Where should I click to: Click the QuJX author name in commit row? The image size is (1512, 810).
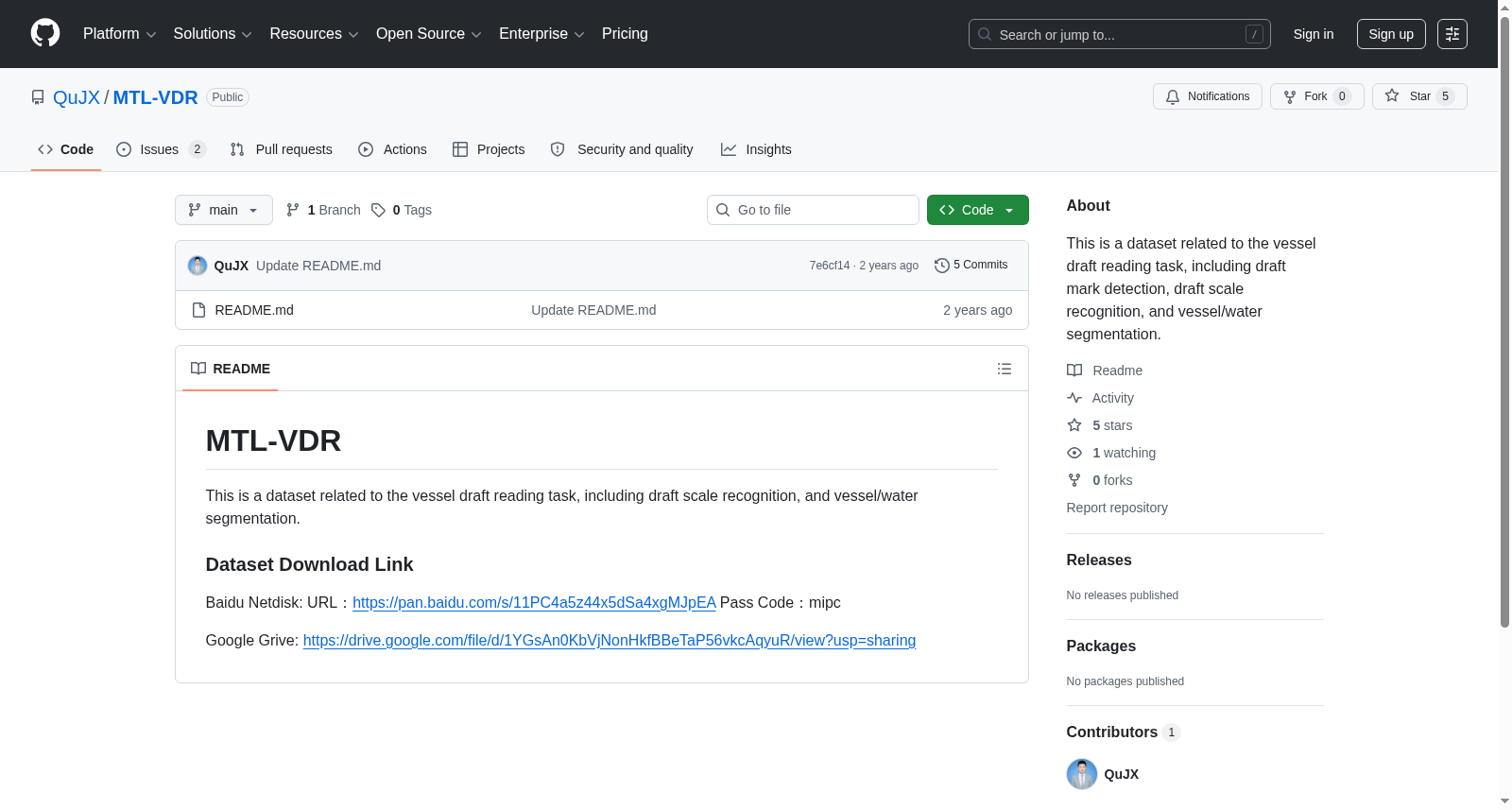click(232, 266)
